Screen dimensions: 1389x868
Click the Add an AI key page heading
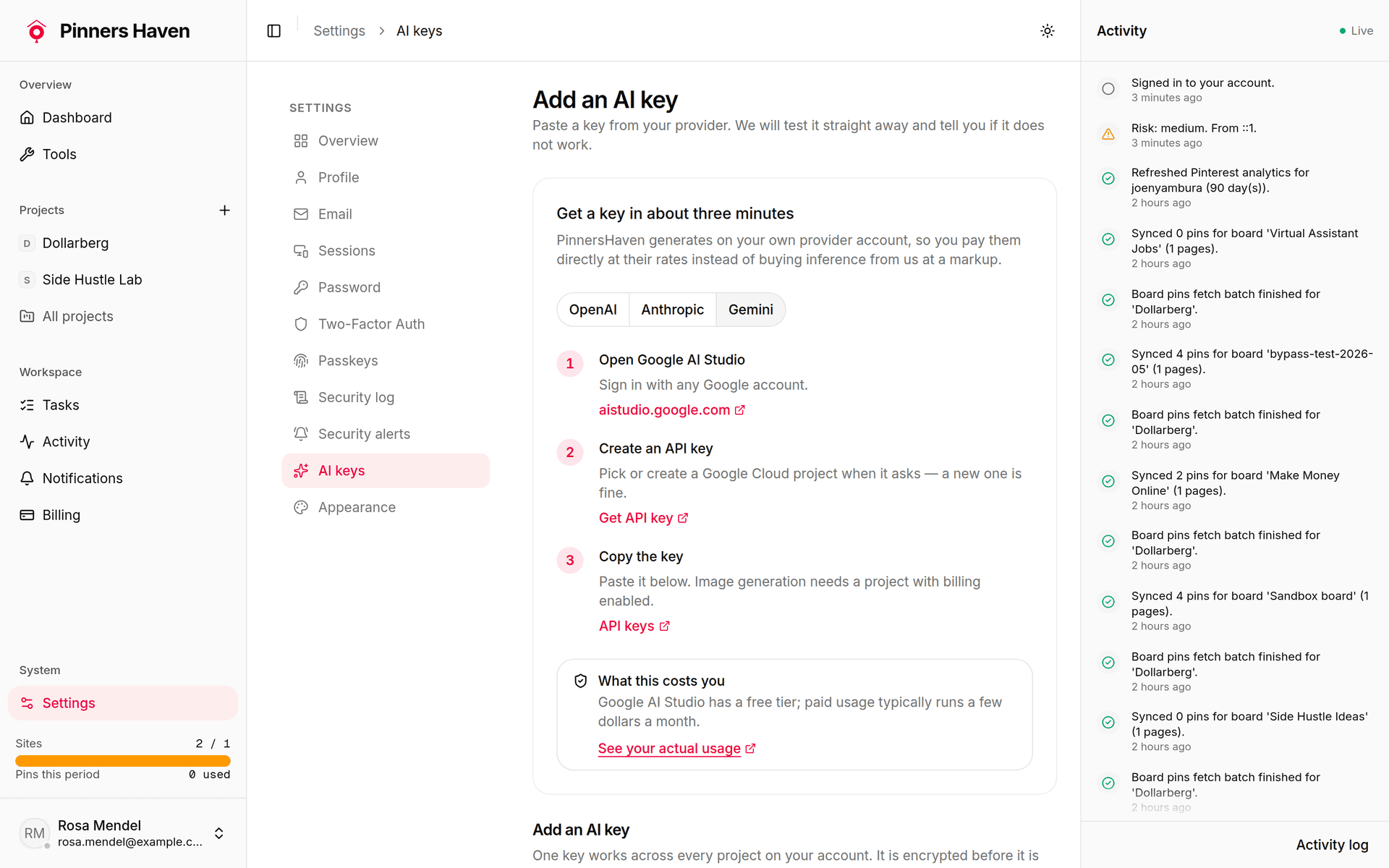click(605, 100)
